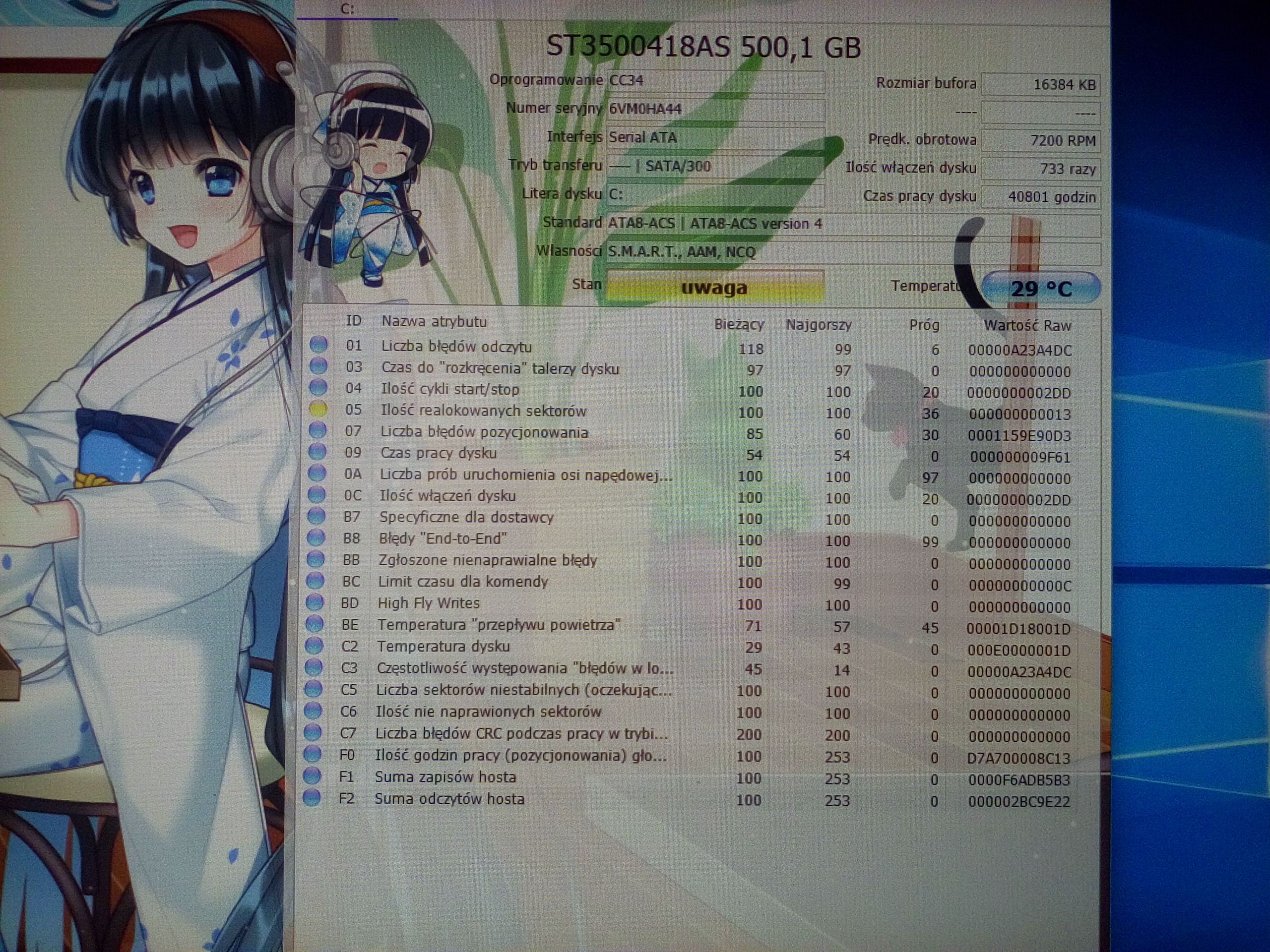This screenshot has width=1270, height=952.
Task: Click the power-on count field '733 razy'
Action: pos(1041,169)
